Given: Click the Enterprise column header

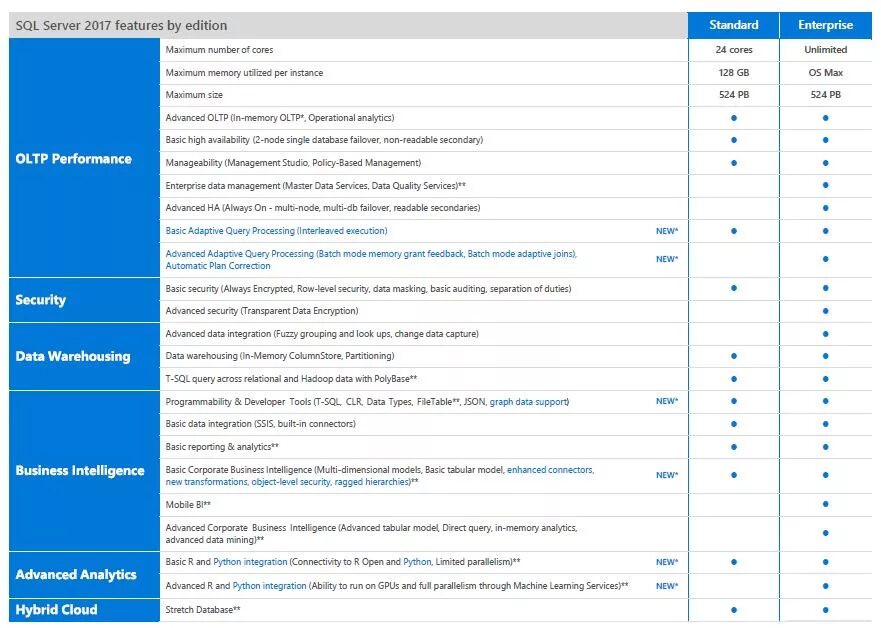Looking at the screenshot, I should (x=825, y=25).
